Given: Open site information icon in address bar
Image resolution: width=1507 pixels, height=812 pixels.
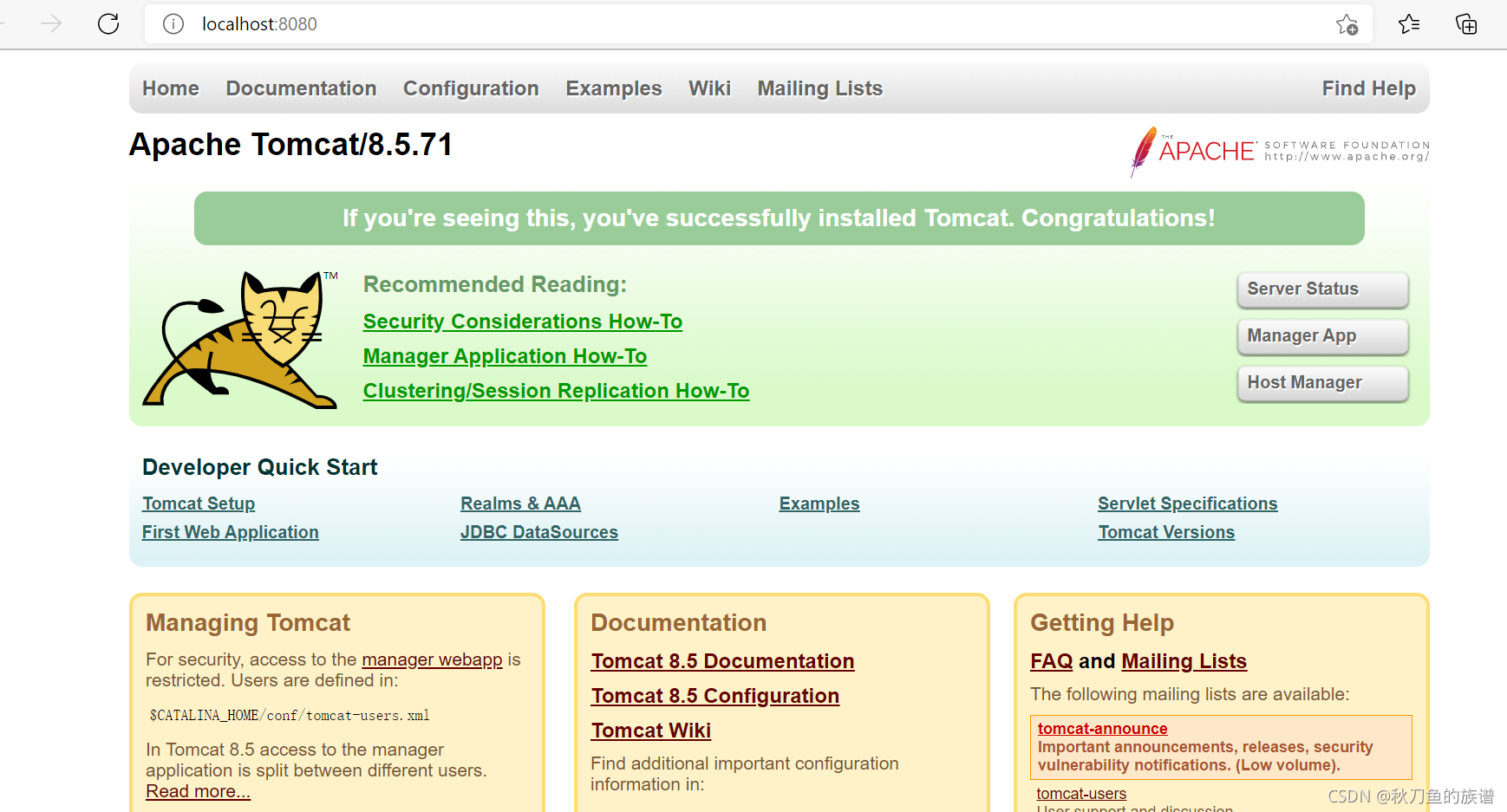Looking at the screenshot, I should click(173, 24).
